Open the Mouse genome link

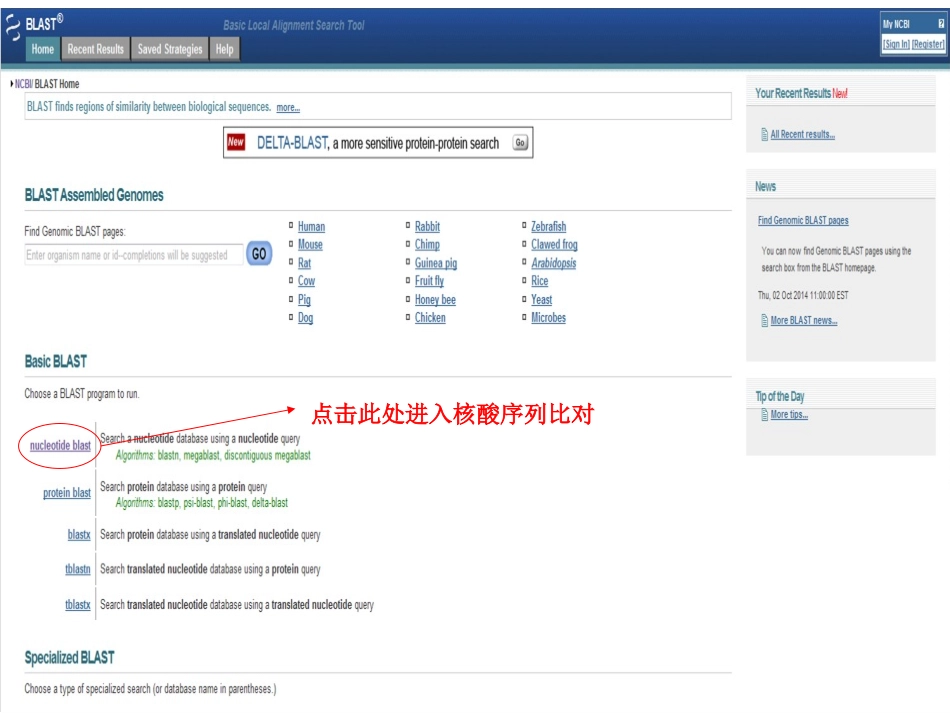click(x=310, y=245)
